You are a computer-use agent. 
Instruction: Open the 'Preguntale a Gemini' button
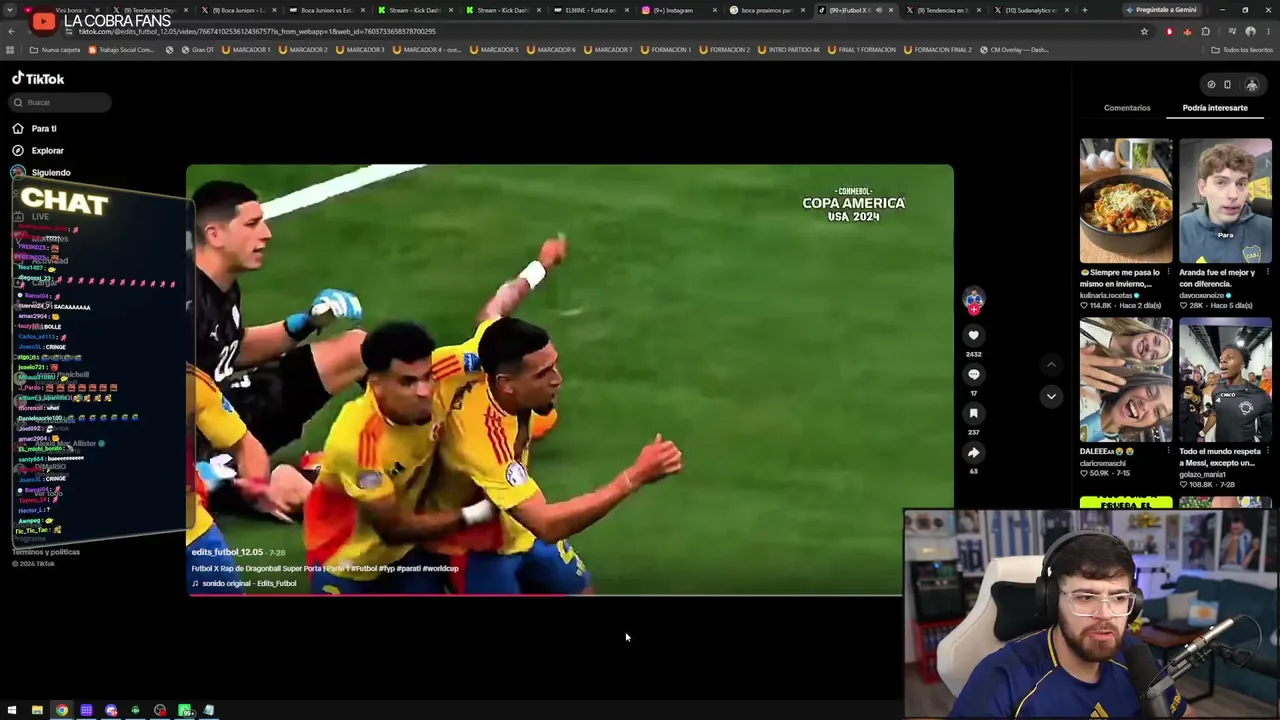pyautogui.click(x=1160, y=10)
